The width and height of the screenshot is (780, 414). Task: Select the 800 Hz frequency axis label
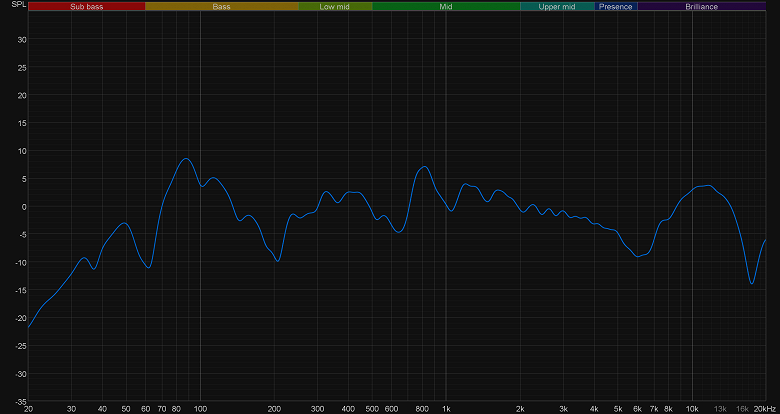(422, 409)
